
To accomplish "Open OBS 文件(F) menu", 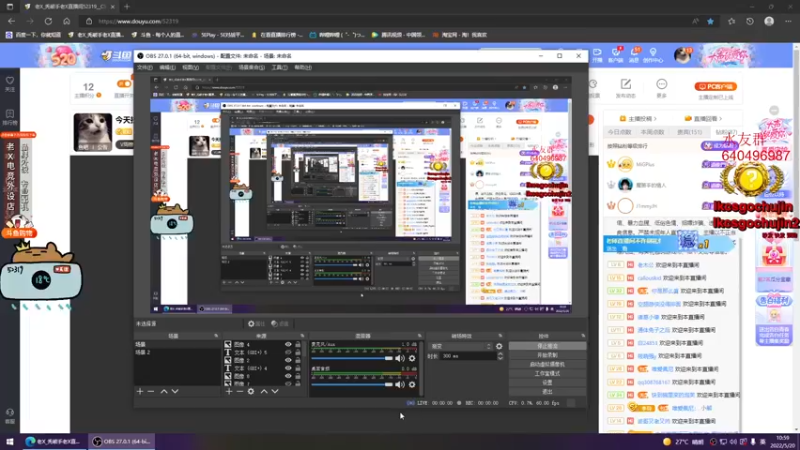I will tap(144, 67).
